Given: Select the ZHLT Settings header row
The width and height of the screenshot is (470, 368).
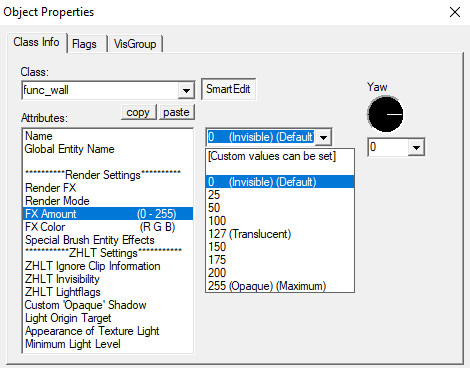Looking at the screenshot, I should [x=108, y=253].
